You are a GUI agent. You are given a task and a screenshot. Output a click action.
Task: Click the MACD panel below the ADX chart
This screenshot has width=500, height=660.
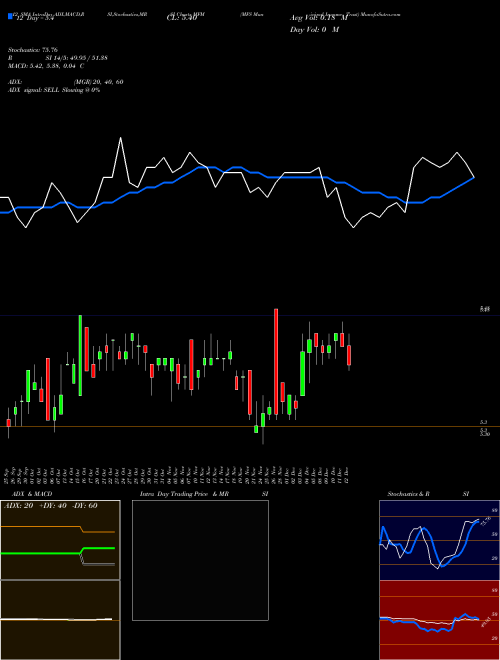pyautogui.click(x=60, y=620)
